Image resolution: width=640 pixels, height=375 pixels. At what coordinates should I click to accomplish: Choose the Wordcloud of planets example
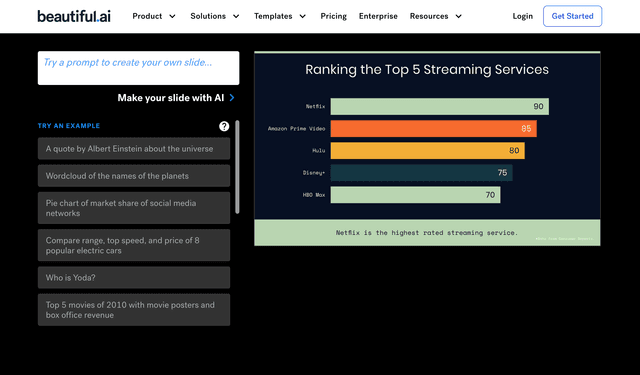pos(134,176)
